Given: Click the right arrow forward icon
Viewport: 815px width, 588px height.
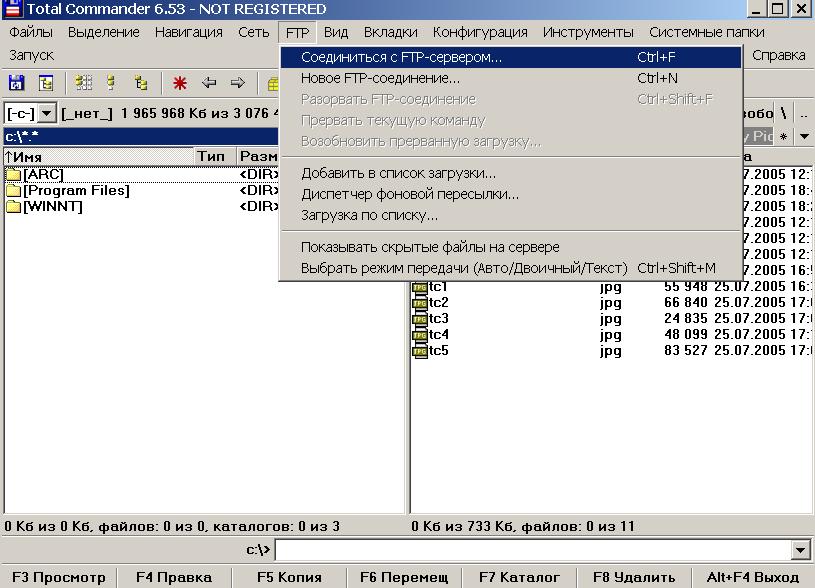Looking at the screenshot, I should click(x=238, y=83).
